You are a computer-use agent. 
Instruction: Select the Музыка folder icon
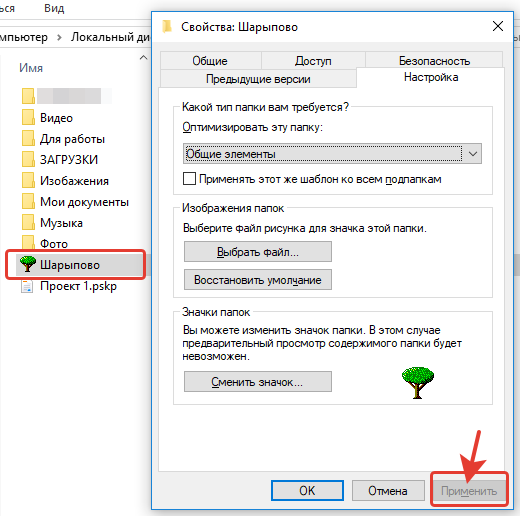click(x=28, y=222)
